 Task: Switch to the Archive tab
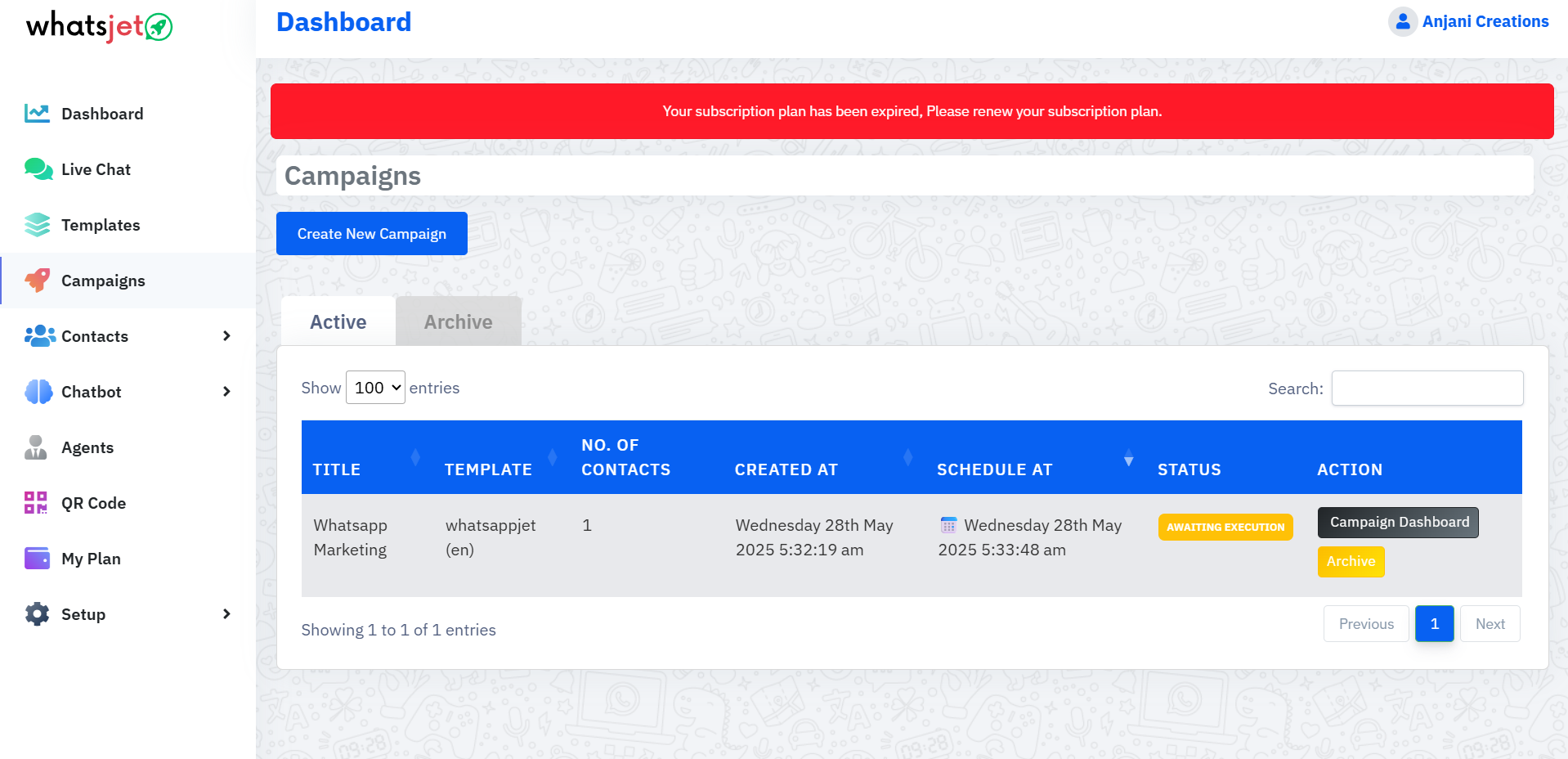pos(459,321)
